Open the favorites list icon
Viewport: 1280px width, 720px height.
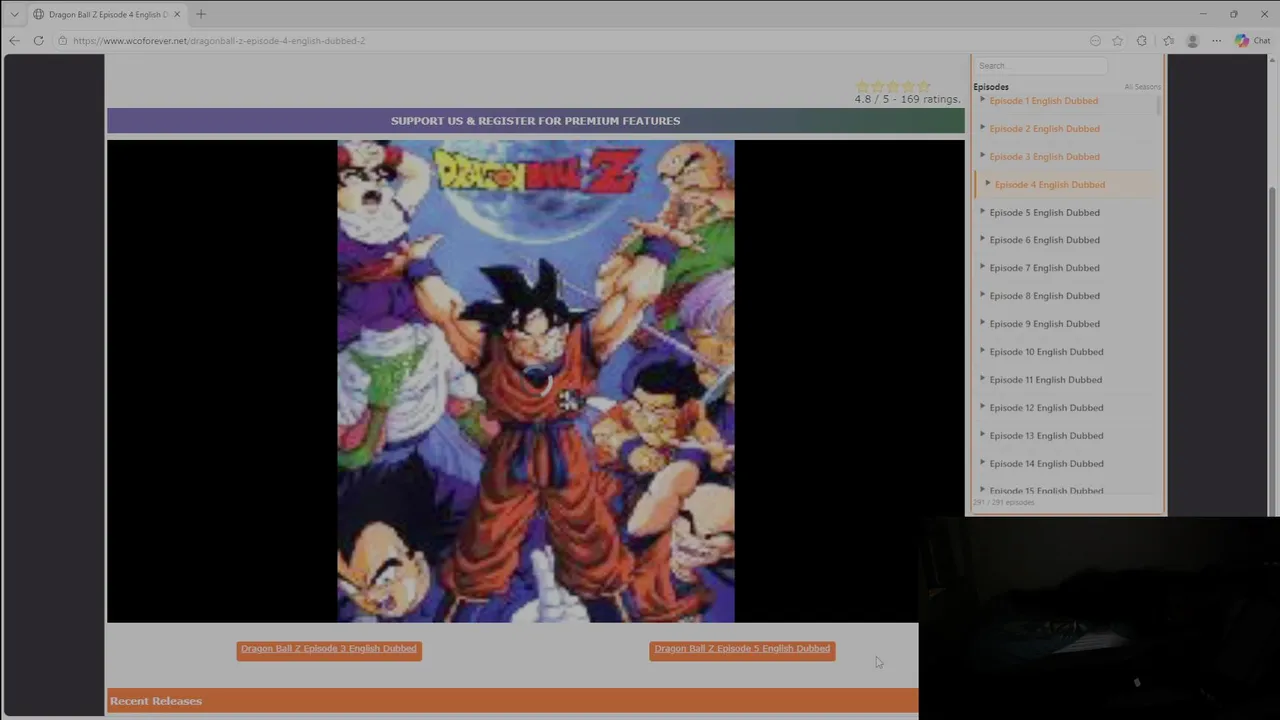pos(1168,41)
